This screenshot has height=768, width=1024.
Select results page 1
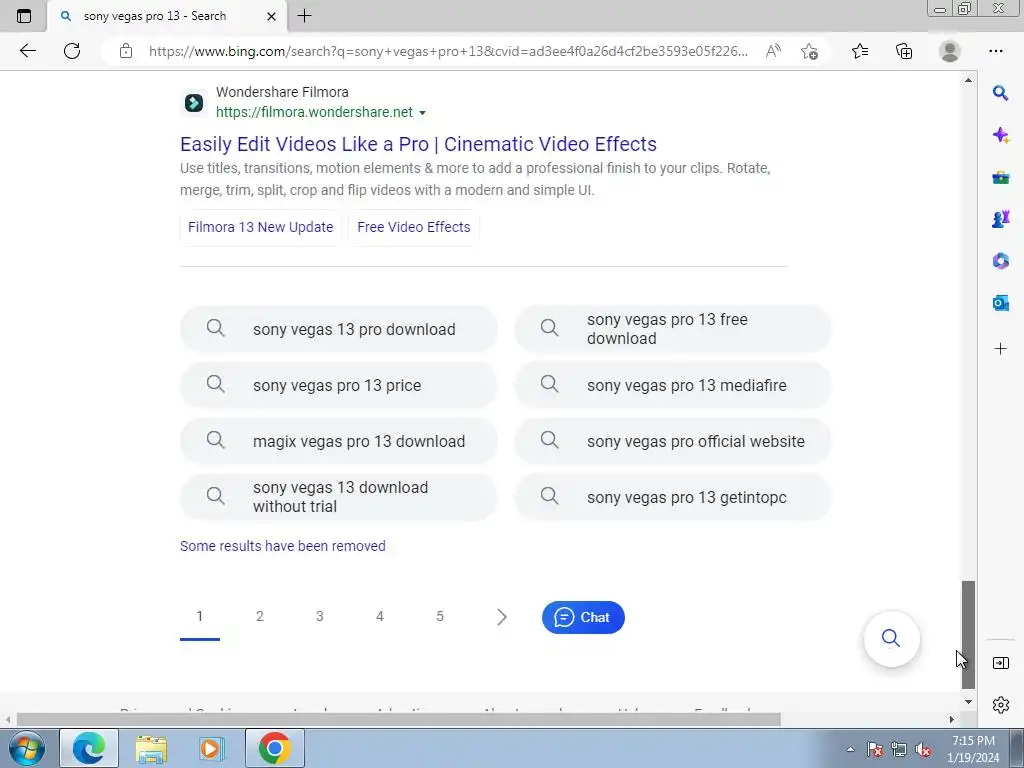point(200,616)
